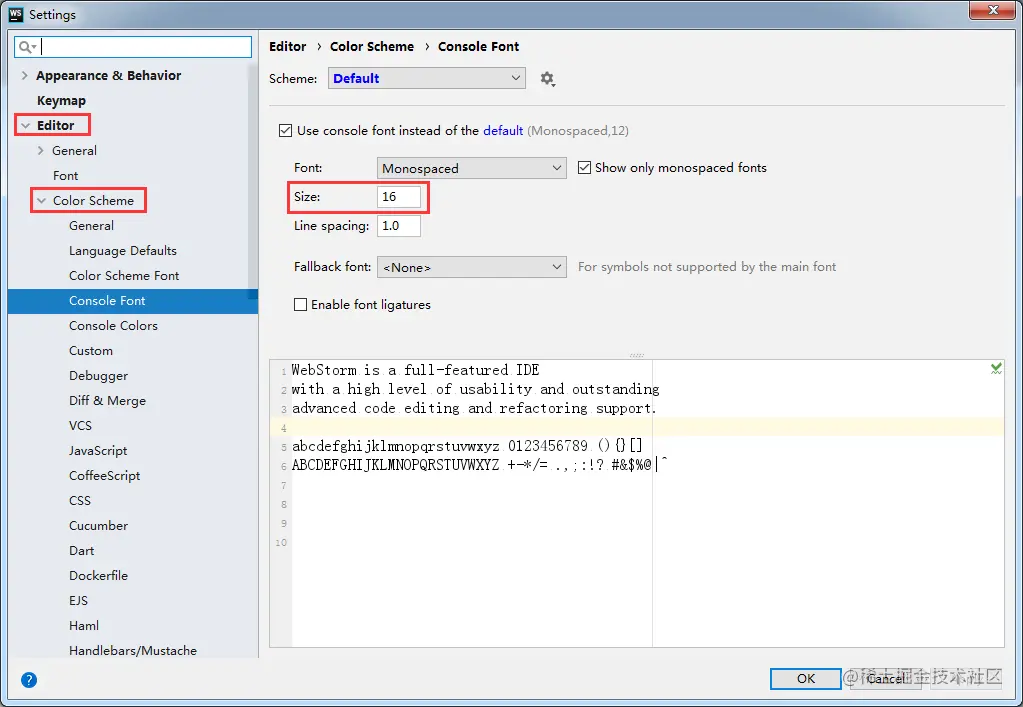Click the preview splitter grip handle

(637, 355)
